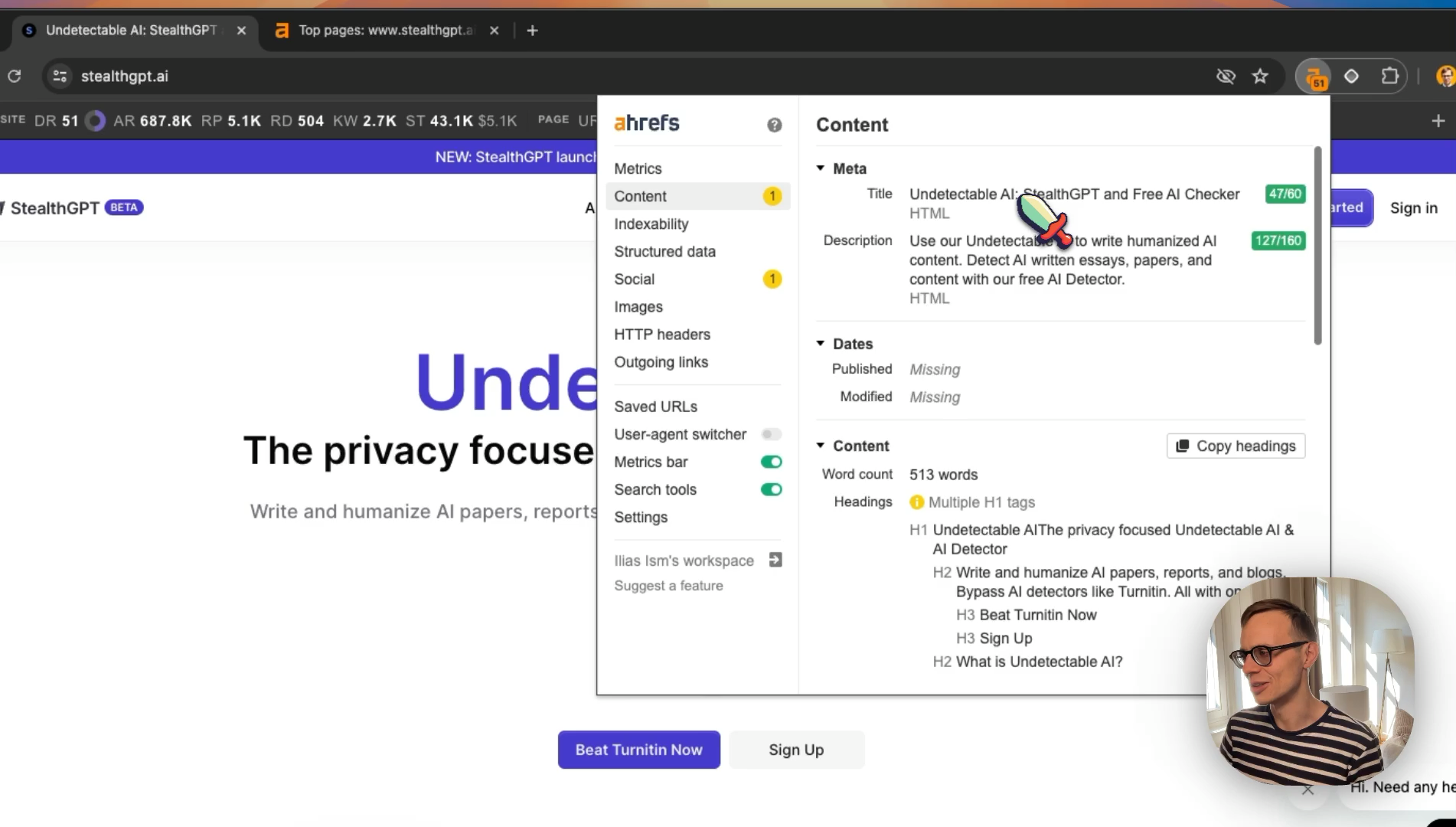
Task: Close the Top pages tab
Action: click(494, 31)
